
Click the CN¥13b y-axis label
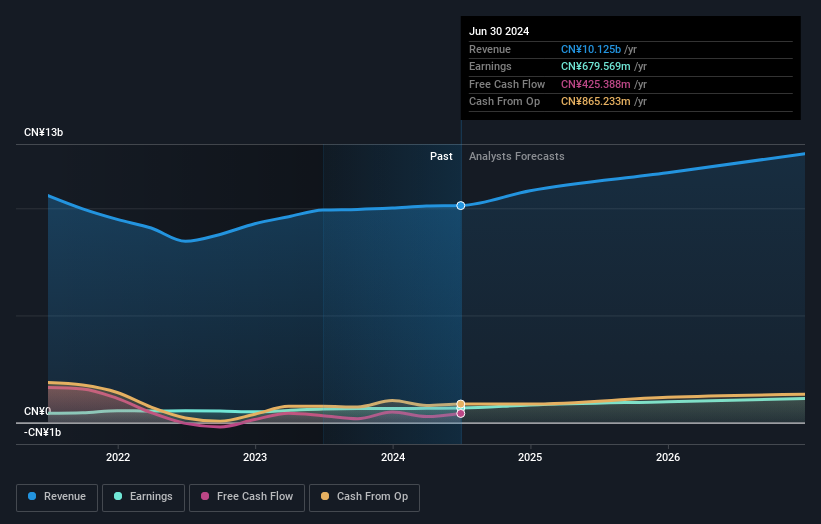[x=43, y=132]
